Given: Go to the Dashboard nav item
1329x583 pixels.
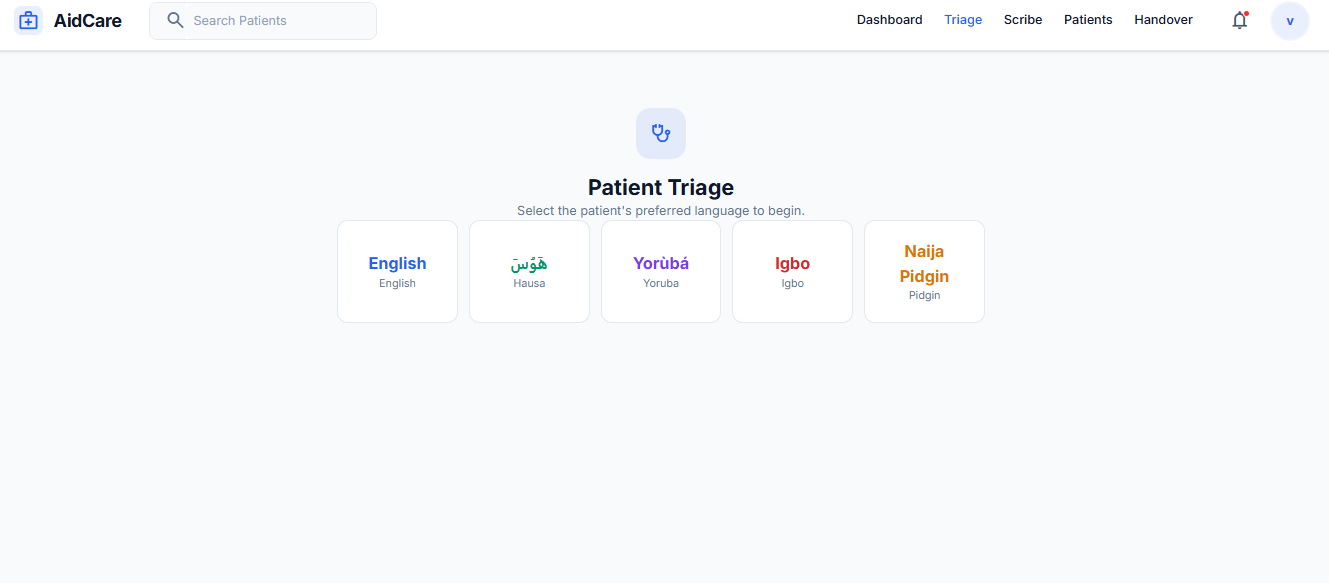Looking at the screenshot, I should [x=889, y=20].
